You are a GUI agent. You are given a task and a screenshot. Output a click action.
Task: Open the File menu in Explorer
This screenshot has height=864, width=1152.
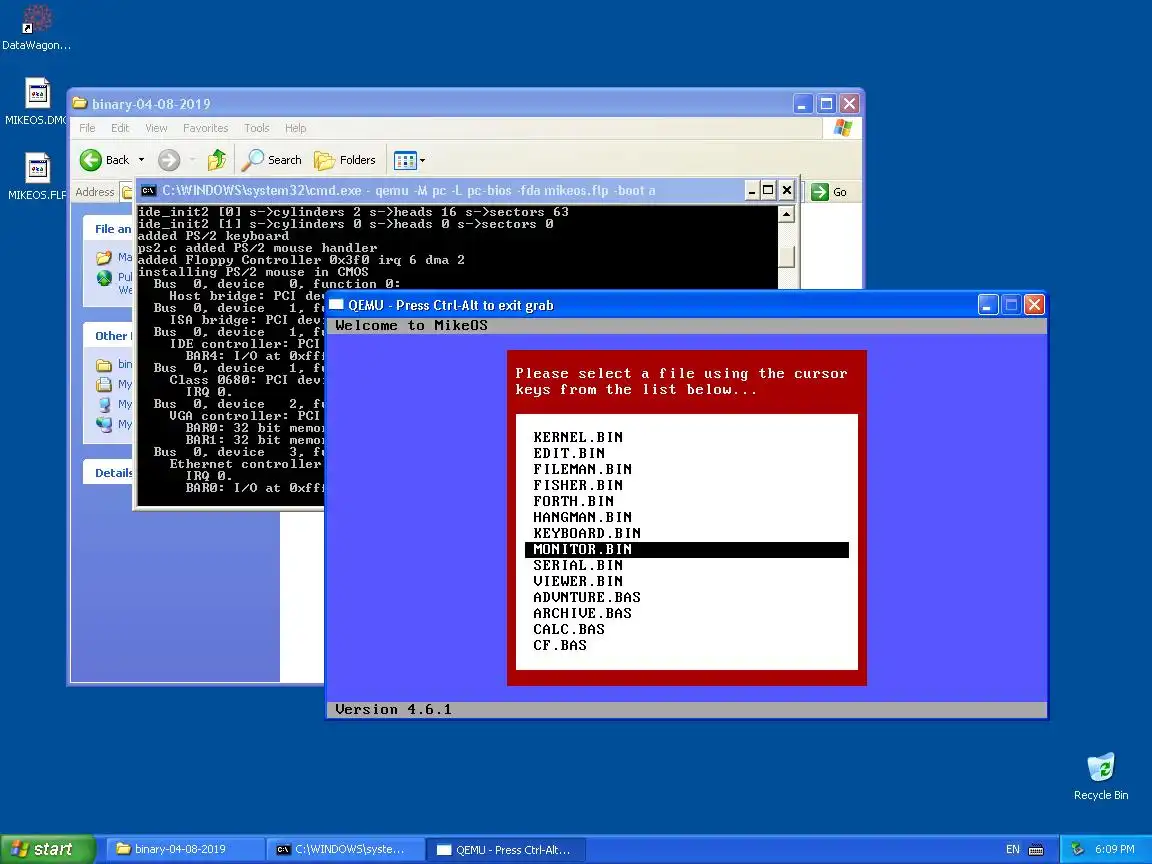pos(87,128)
